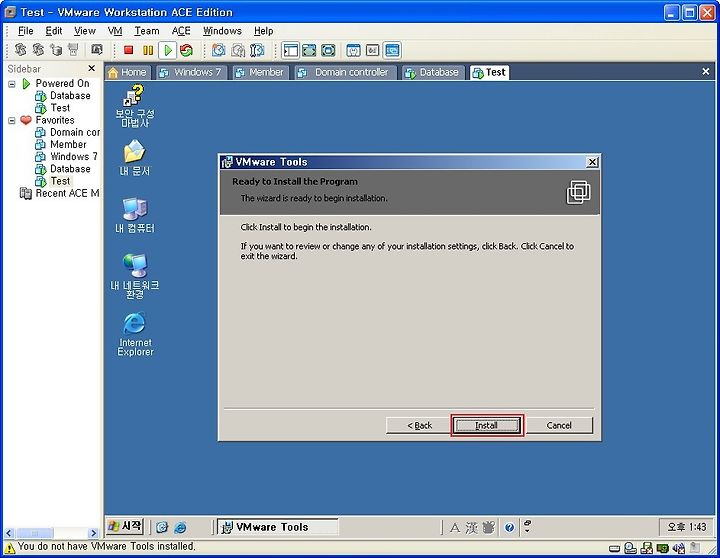The width and height of the screenshot is (720, 558).
Task: Click the Back button in wizard
Action: tap(419, 425)
